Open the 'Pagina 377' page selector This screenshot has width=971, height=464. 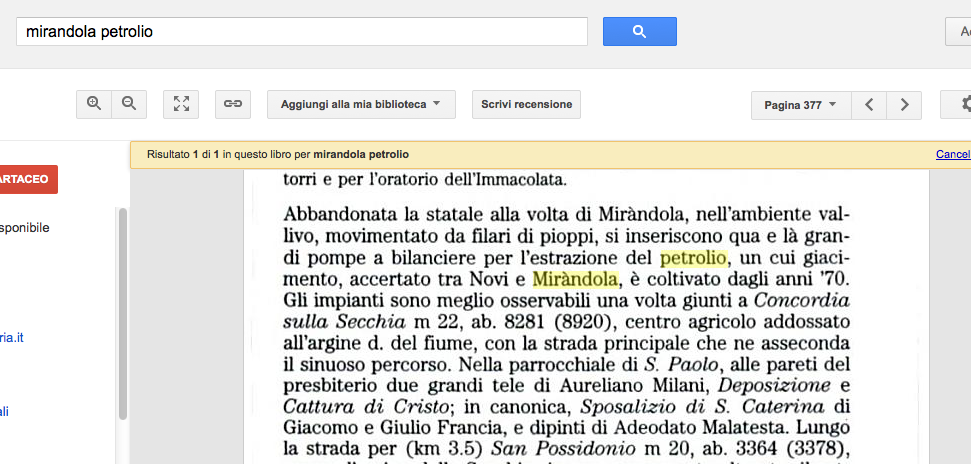click(x=800, y=104)
